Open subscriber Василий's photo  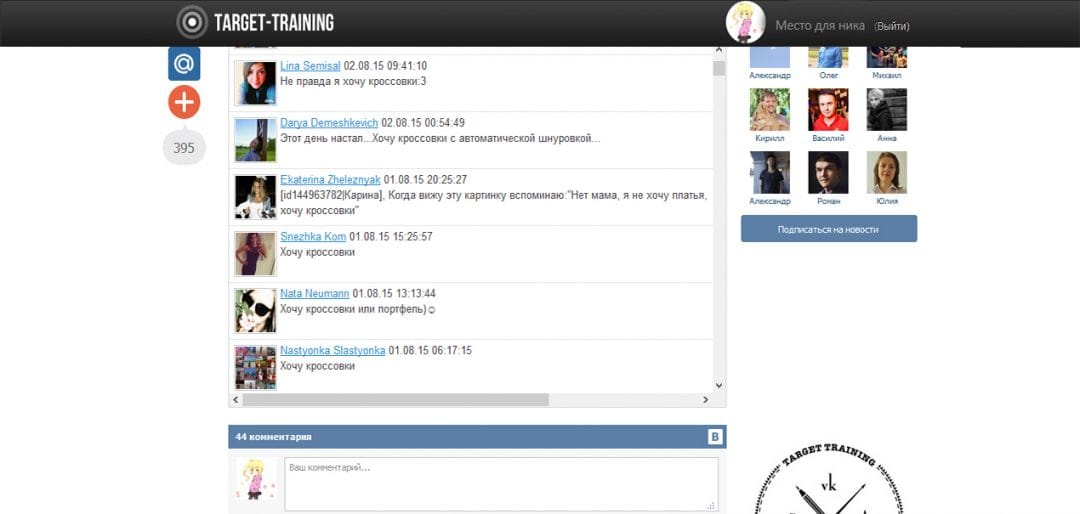[x=828, y=110]
